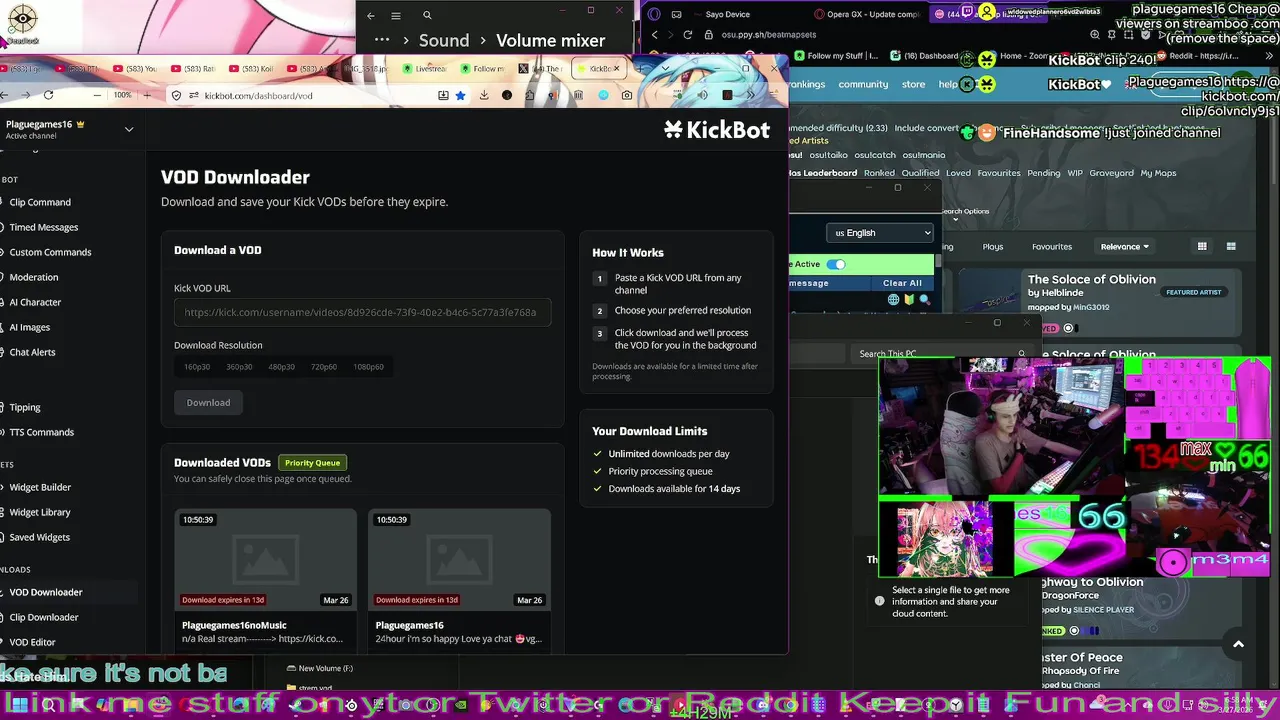
Task: Open browser downloads arrow icon
Action: coord(484,95)
